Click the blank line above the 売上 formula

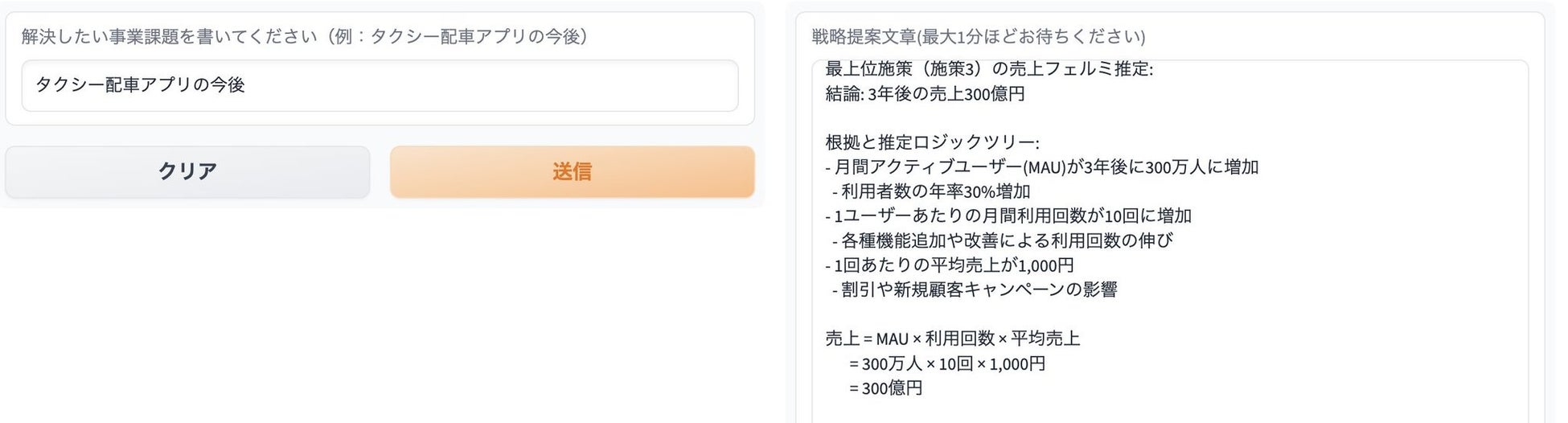(x=1045, y=314)
